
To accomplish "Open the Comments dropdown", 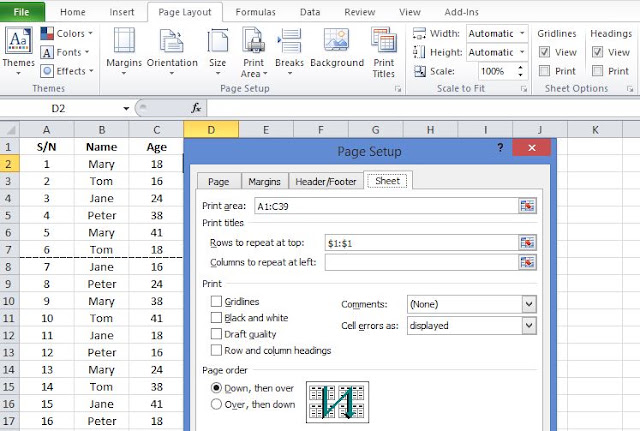I will click(529, 304).
